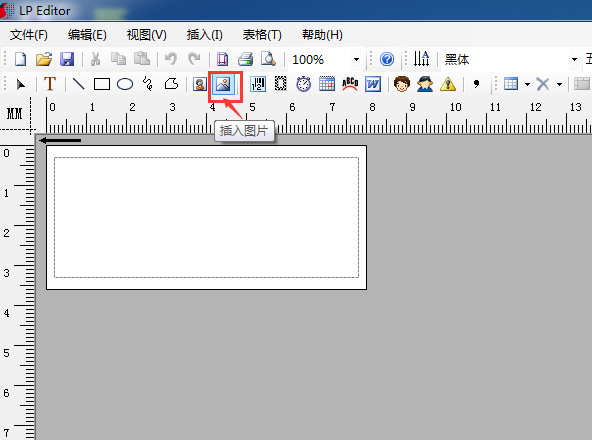The width and height of the screenshot is (592, 440).
Task: Click the insert table grid icon
Action: (x=511, y=84)
